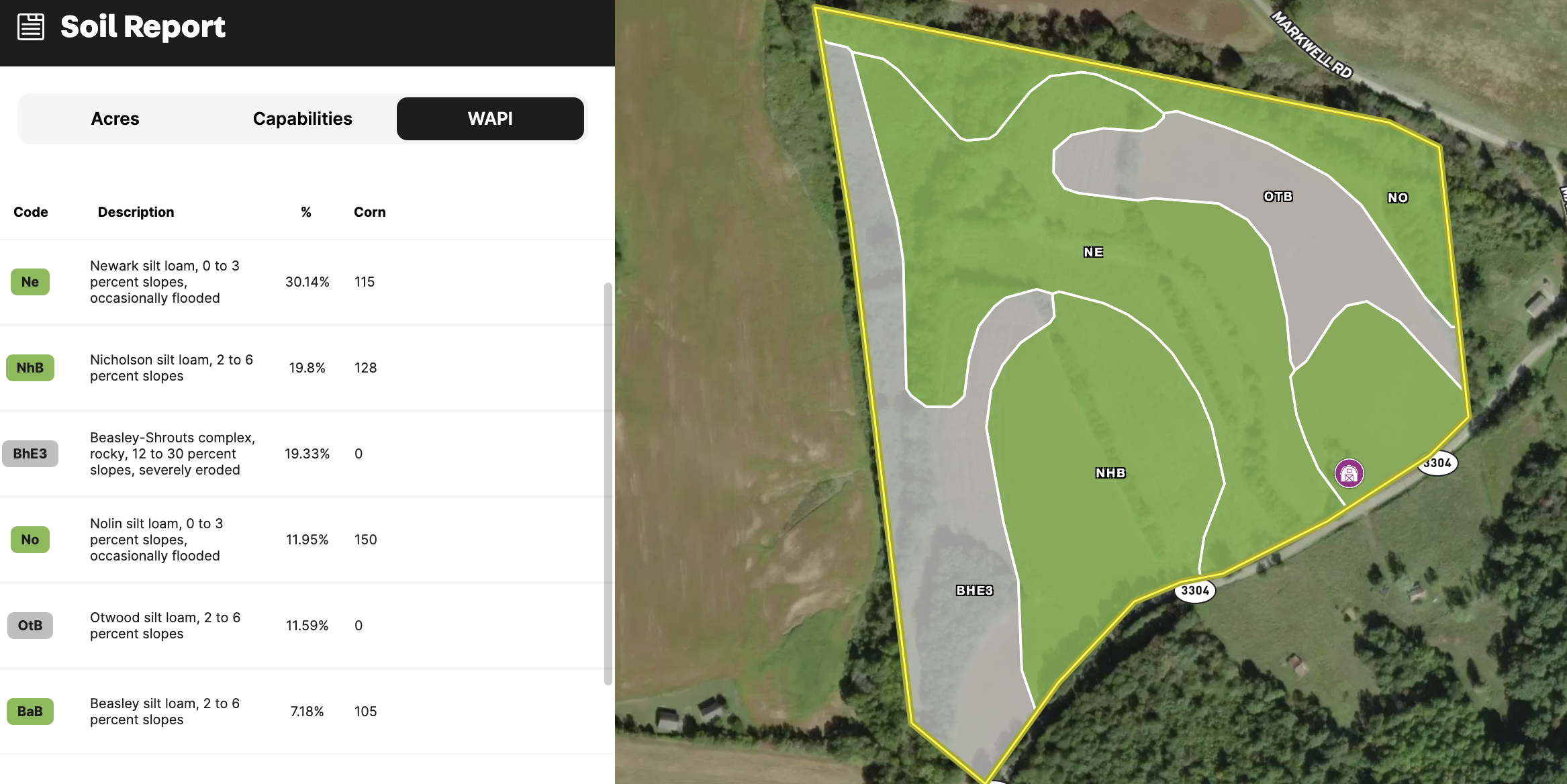The height and width of the screenshot is (784, 1567).
Task: Click the BaB green soil badge
Action: [x=30, y=712]
